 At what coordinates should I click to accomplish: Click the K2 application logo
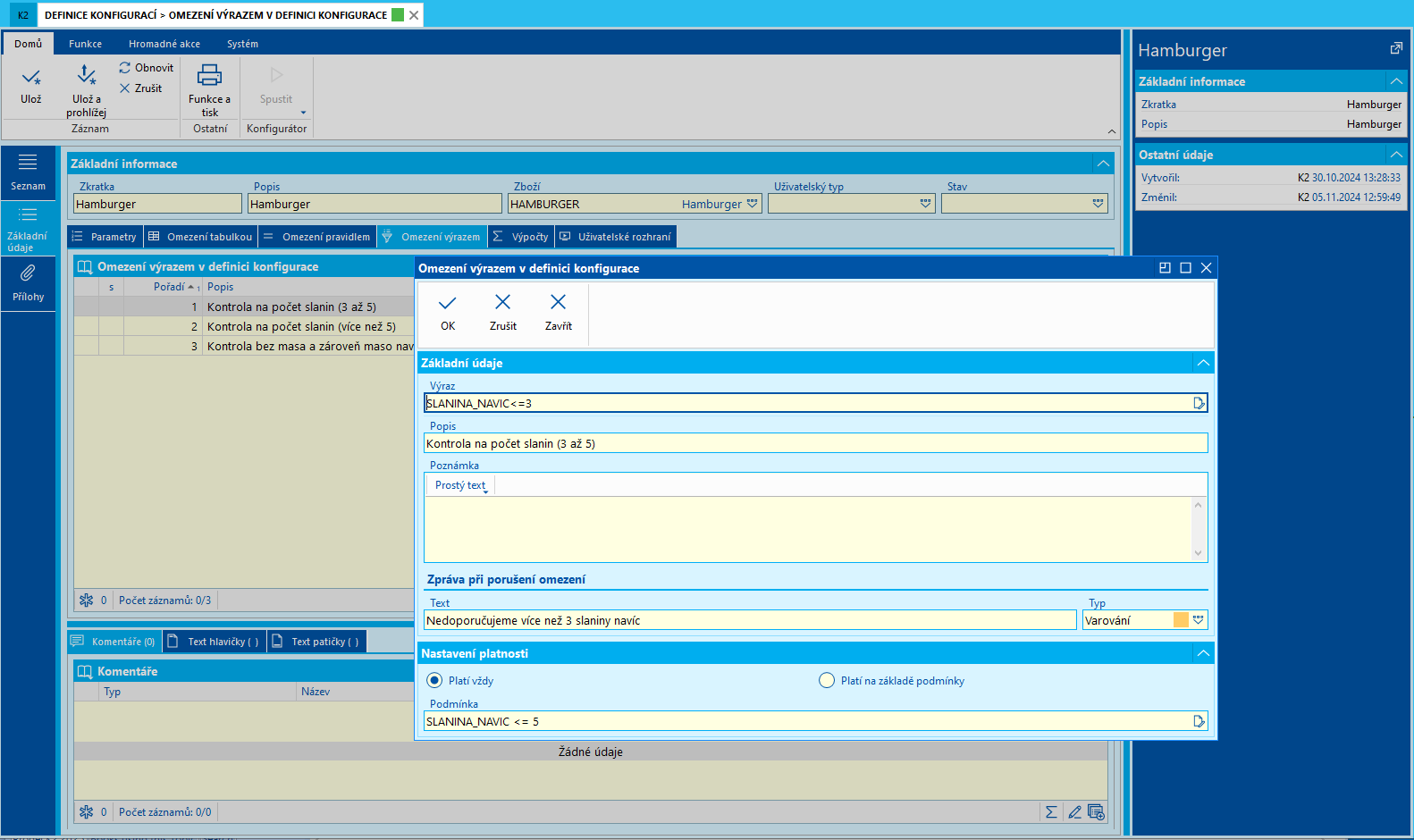click(23, 15)
